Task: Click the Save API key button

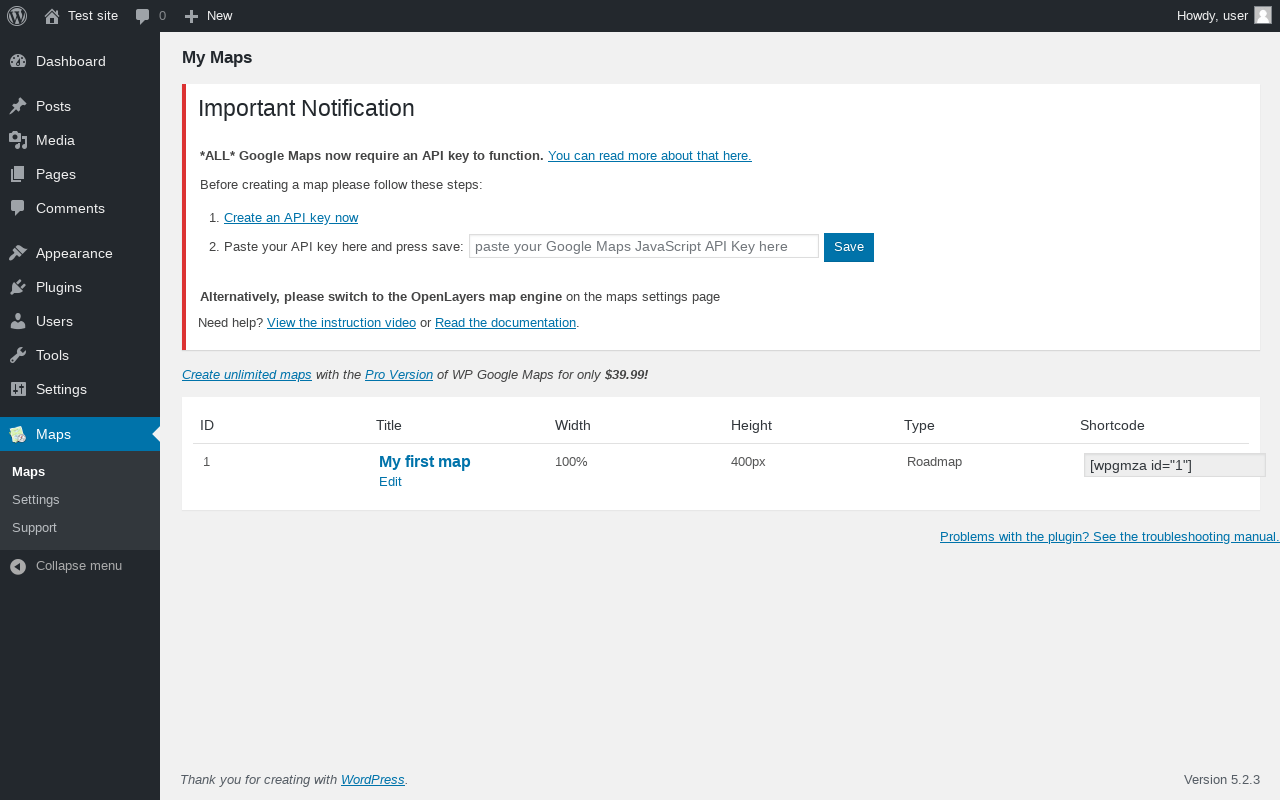Action: pyautogui.click(x=849, y=247)
